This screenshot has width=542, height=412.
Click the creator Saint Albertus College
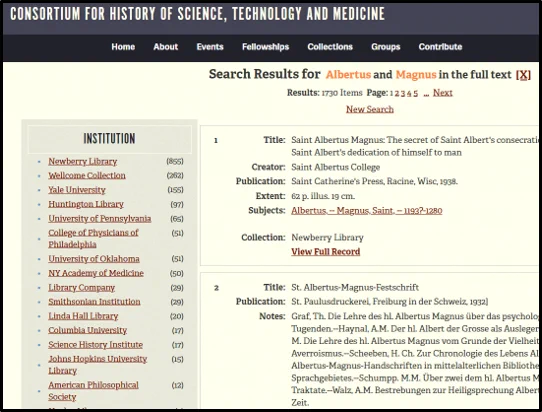coord(336,167)
